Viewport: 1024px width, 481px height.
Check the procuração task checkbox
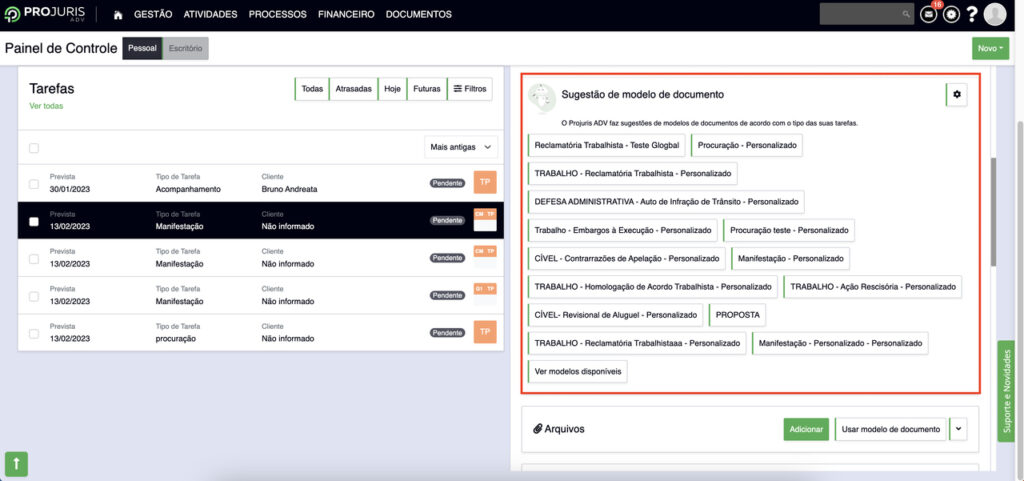coord(34,334)
